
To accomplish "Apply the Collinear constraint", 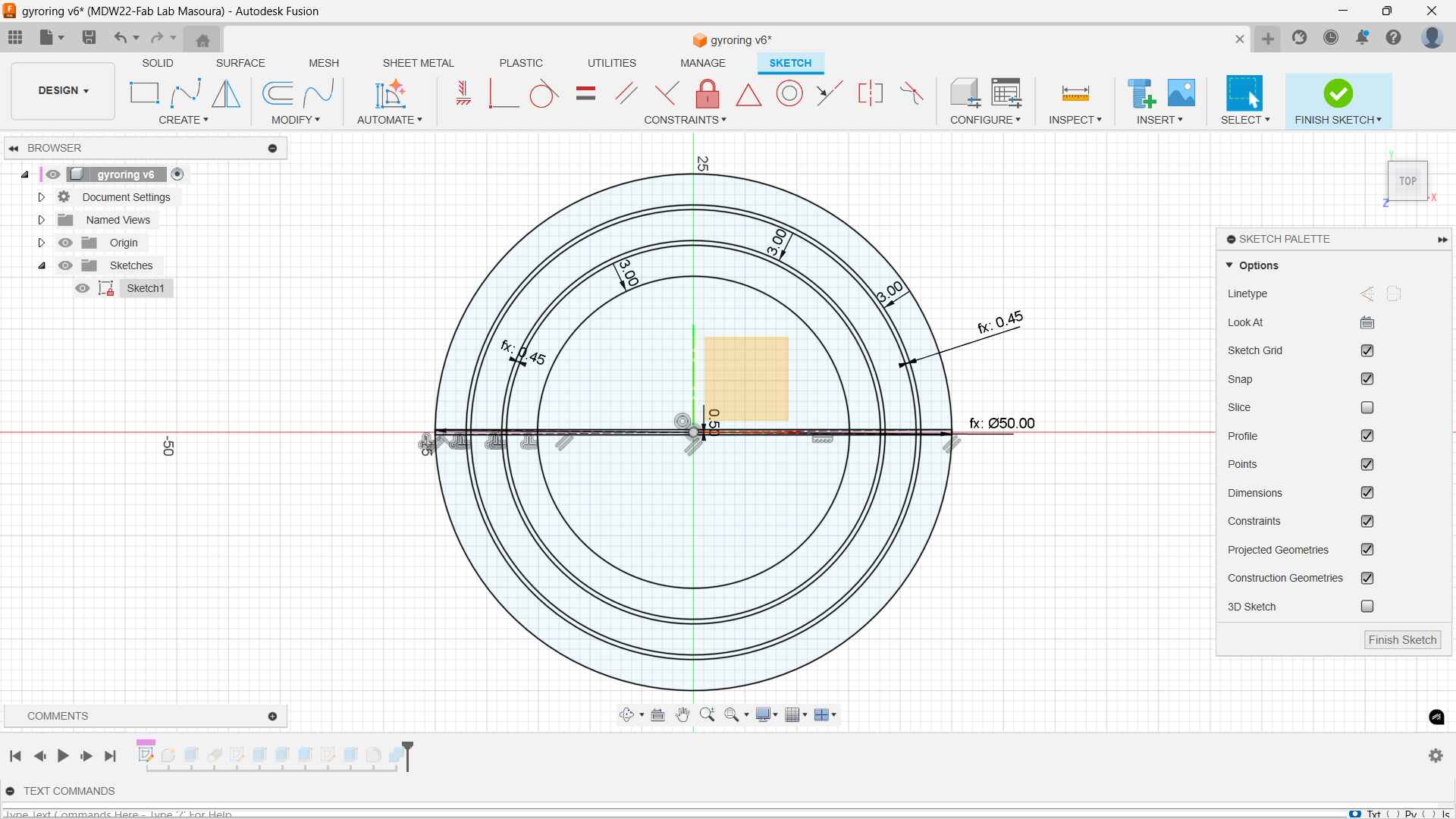I will click(x=830, y=94).
